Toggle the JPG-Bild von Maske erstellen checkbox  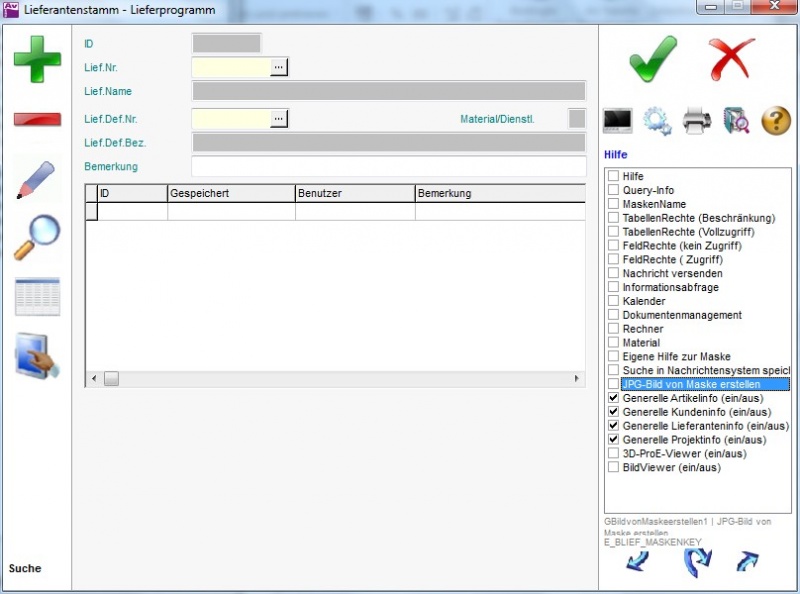pyautogui.click(x=613, y=384)
